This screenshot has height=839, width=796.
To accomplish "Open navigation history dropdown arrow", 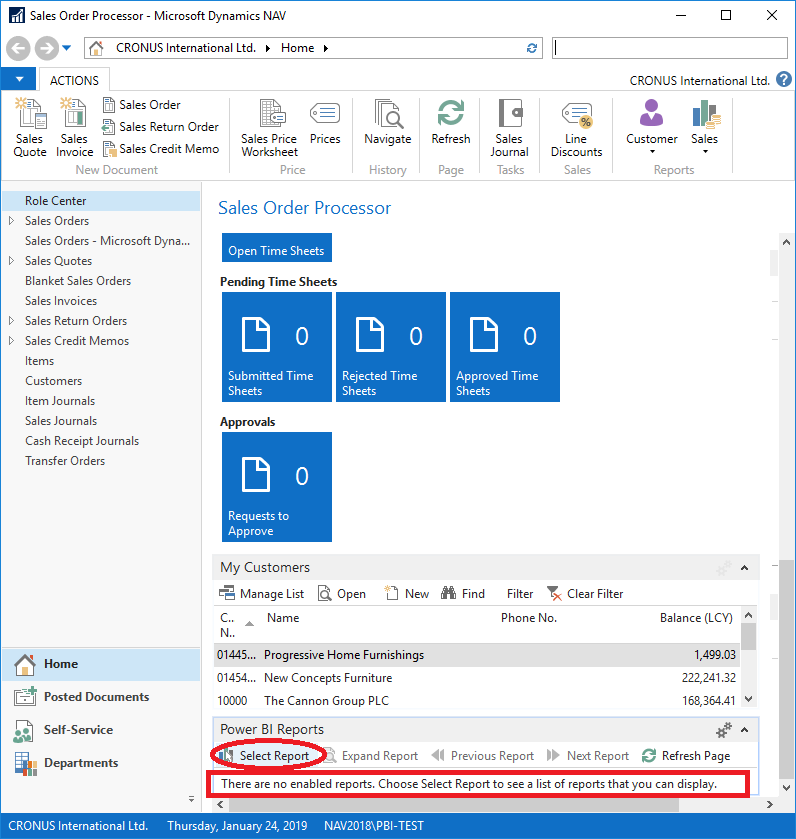I will 66,48.
